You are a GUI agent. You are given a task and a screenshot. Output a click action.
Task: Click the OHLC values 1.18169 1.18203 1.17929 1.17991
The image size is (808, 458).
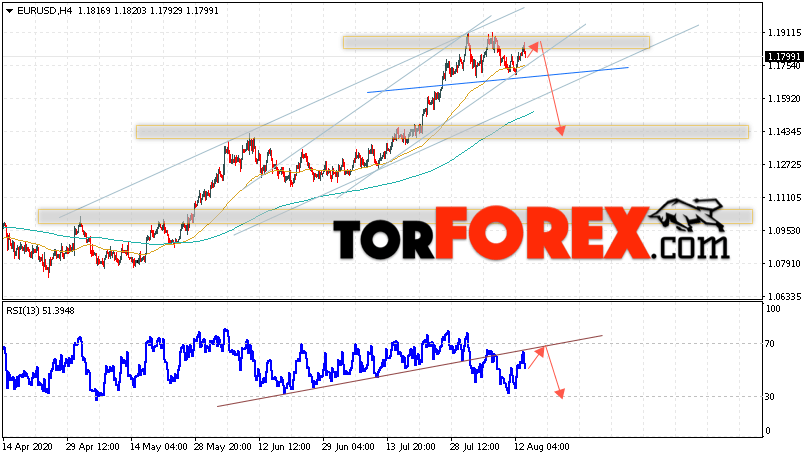tap(148, 11)
